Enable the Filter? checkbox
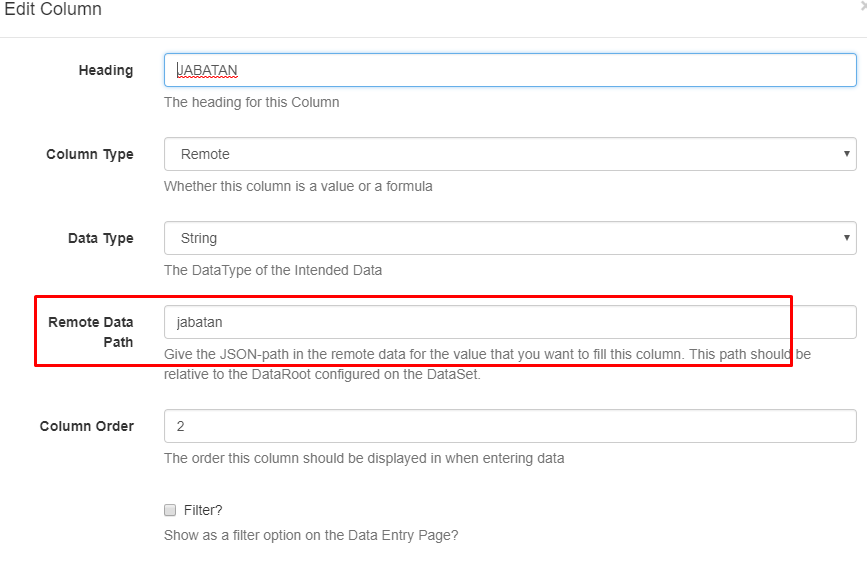 tap(170, 510)
